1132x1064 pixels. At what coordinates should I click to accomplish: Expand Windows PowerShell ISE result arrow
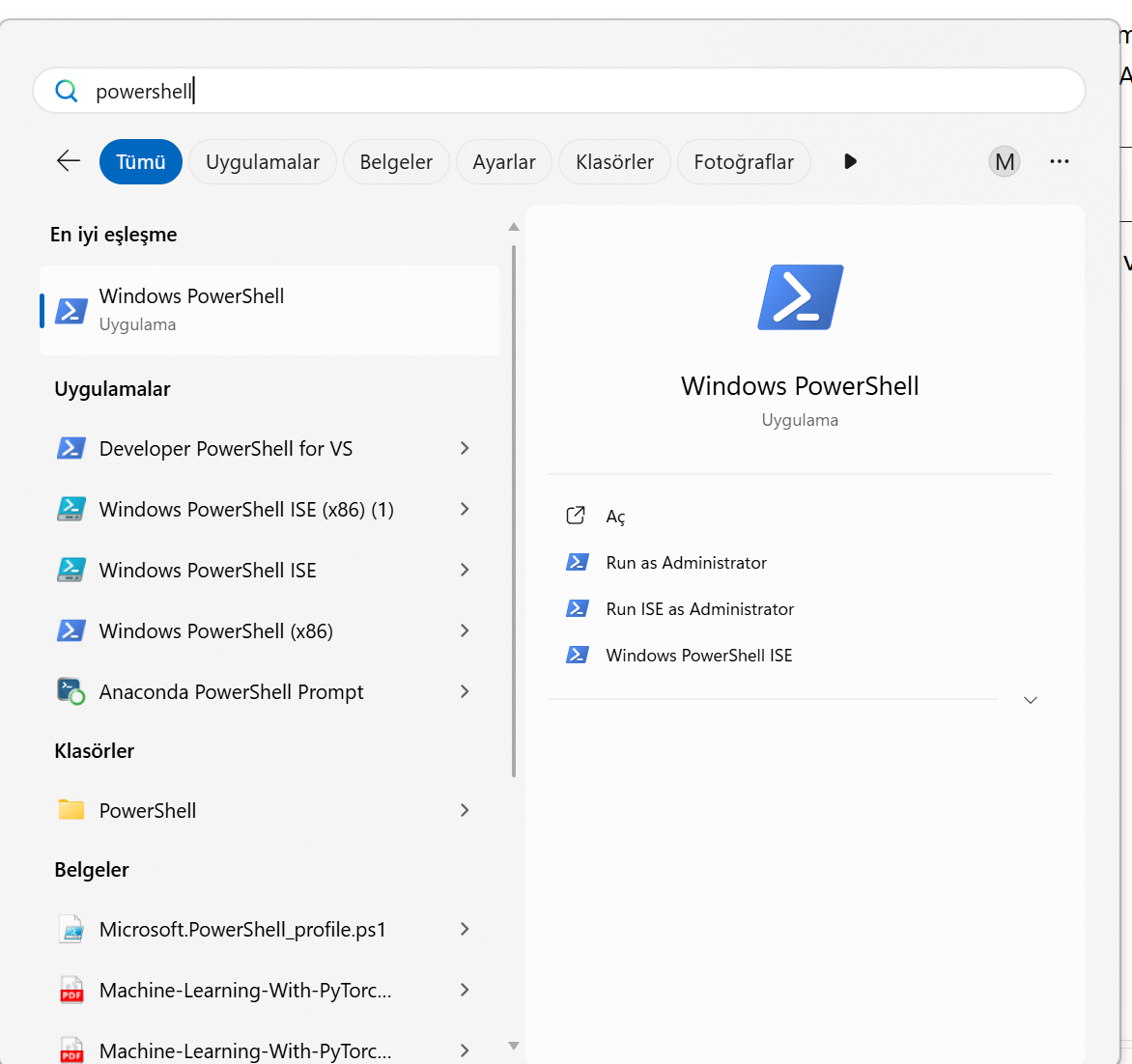(465, 570)
